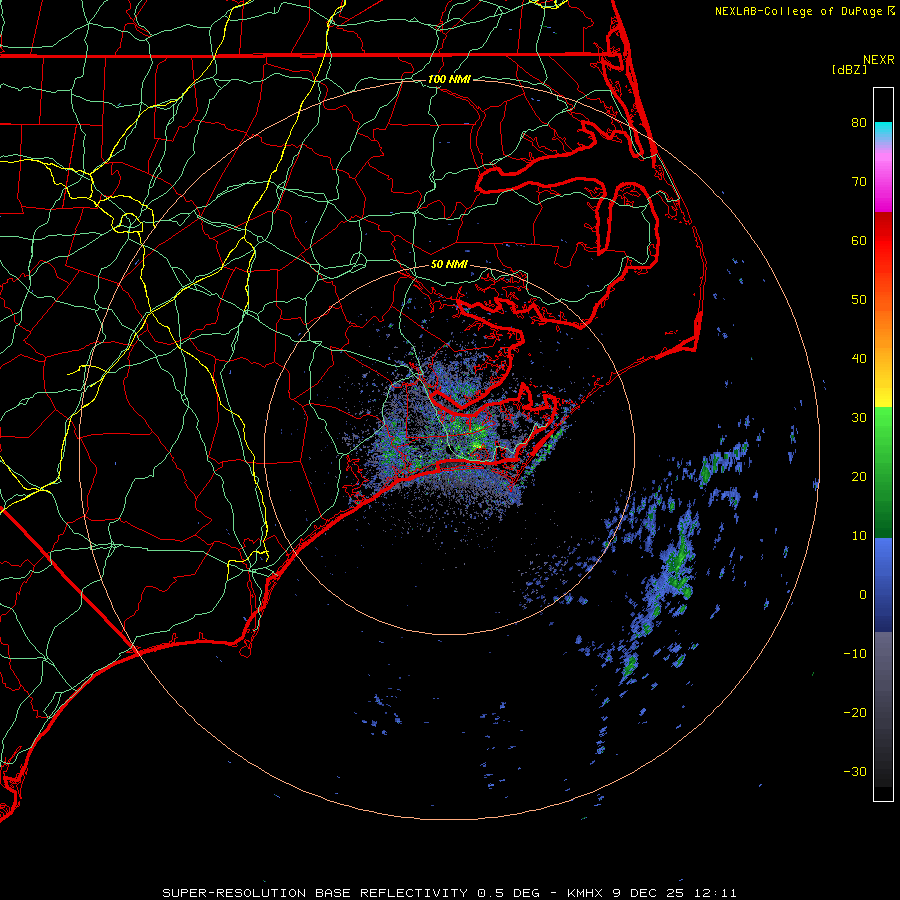Click the -30 value on the dBZ scale
Screen dimensions: 900x900
click(855, 772)
